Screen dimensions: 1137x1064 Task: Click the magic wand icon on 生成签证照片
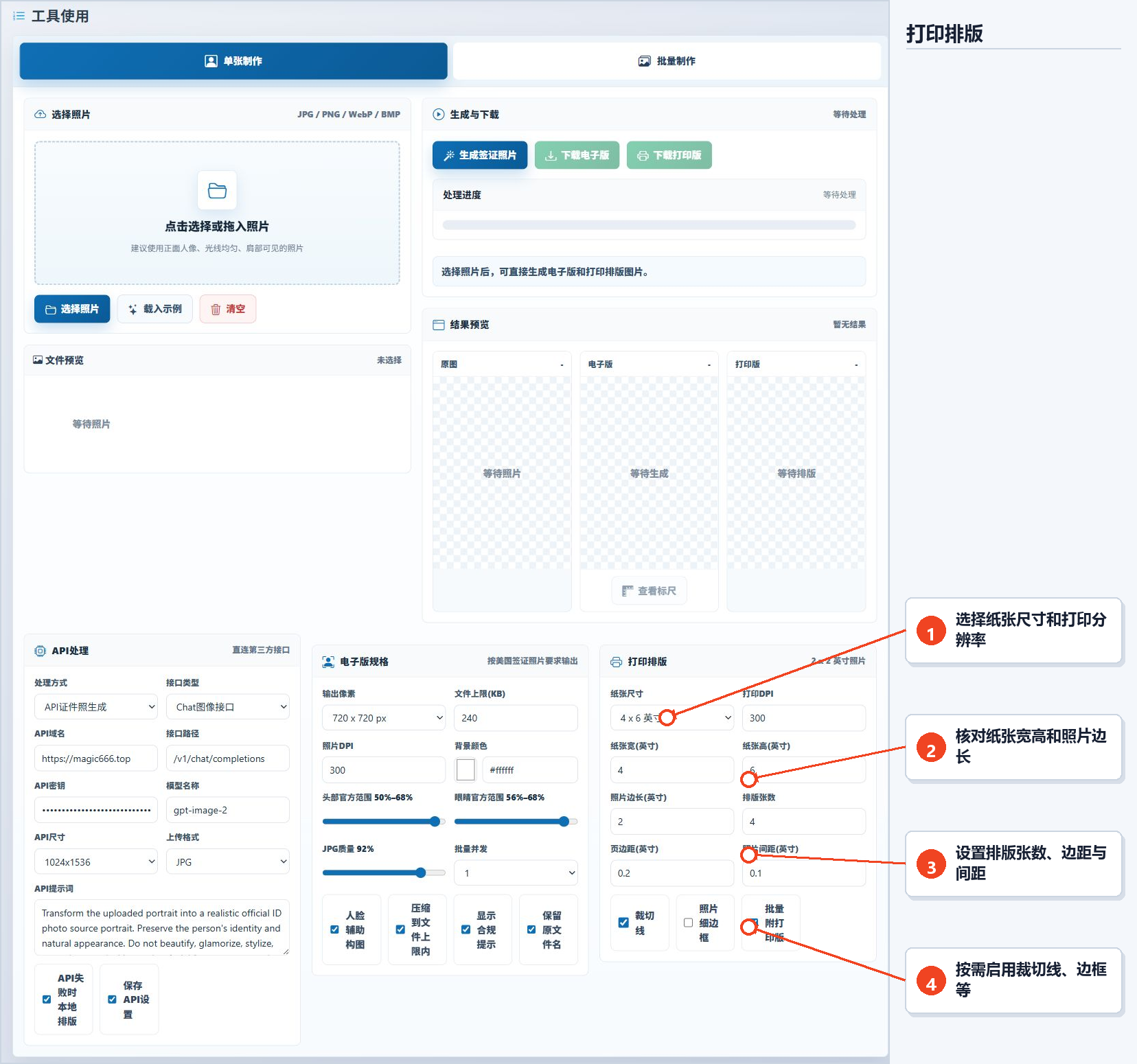tap(449, 156)
